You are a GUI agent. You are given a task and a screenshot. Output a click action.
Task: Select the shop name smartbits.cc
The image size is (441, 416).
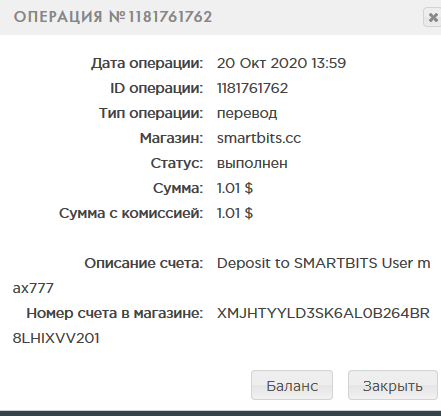coord(259,138)
